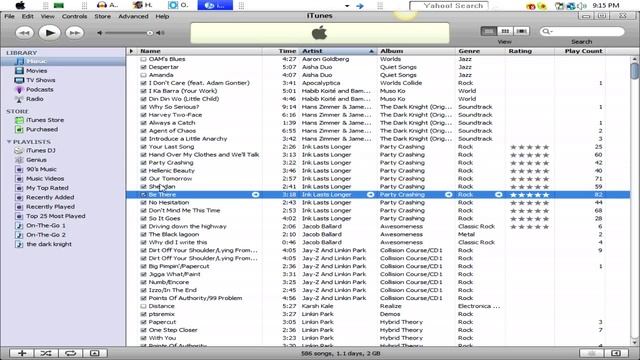Screen dimensions: 640x360
Task: Open the My Top Rated playlist
Action: click(47, 188)
